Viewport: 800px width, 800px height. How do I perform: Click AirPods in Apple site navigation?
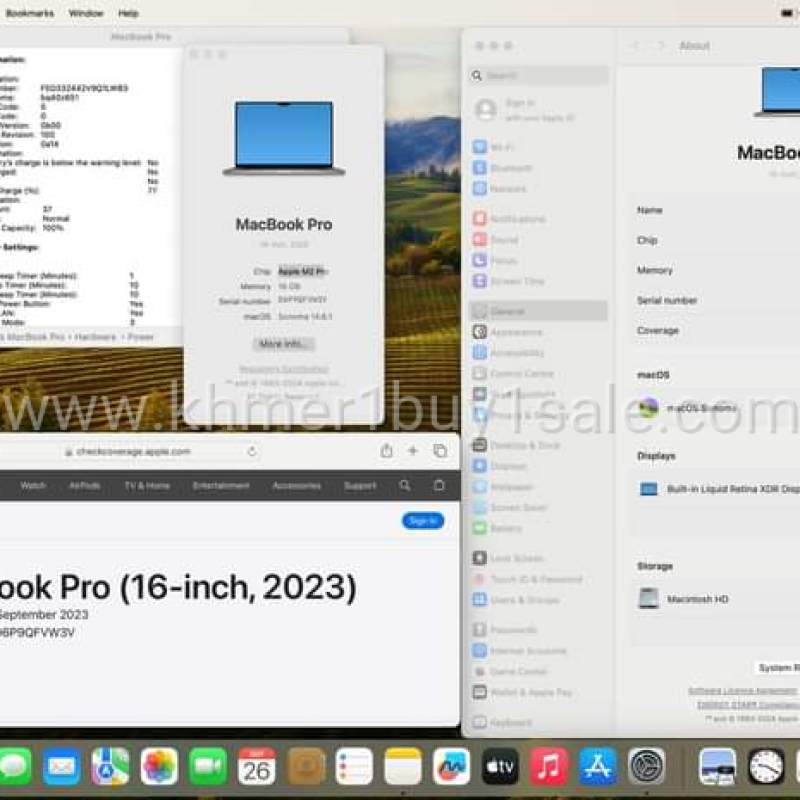pyautogui.click(x=85, y=485)
